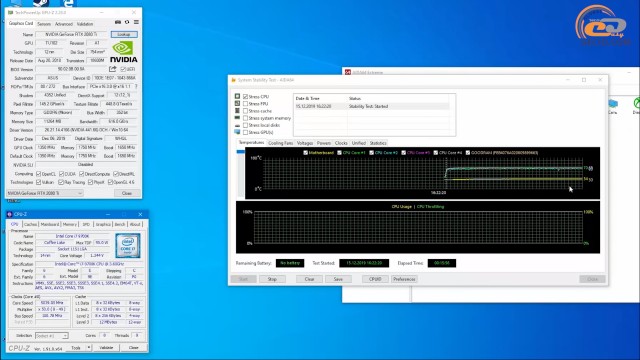Switch to Clocks tab
Viewport: 640px width, 360px height.
(x=341, y=143)
